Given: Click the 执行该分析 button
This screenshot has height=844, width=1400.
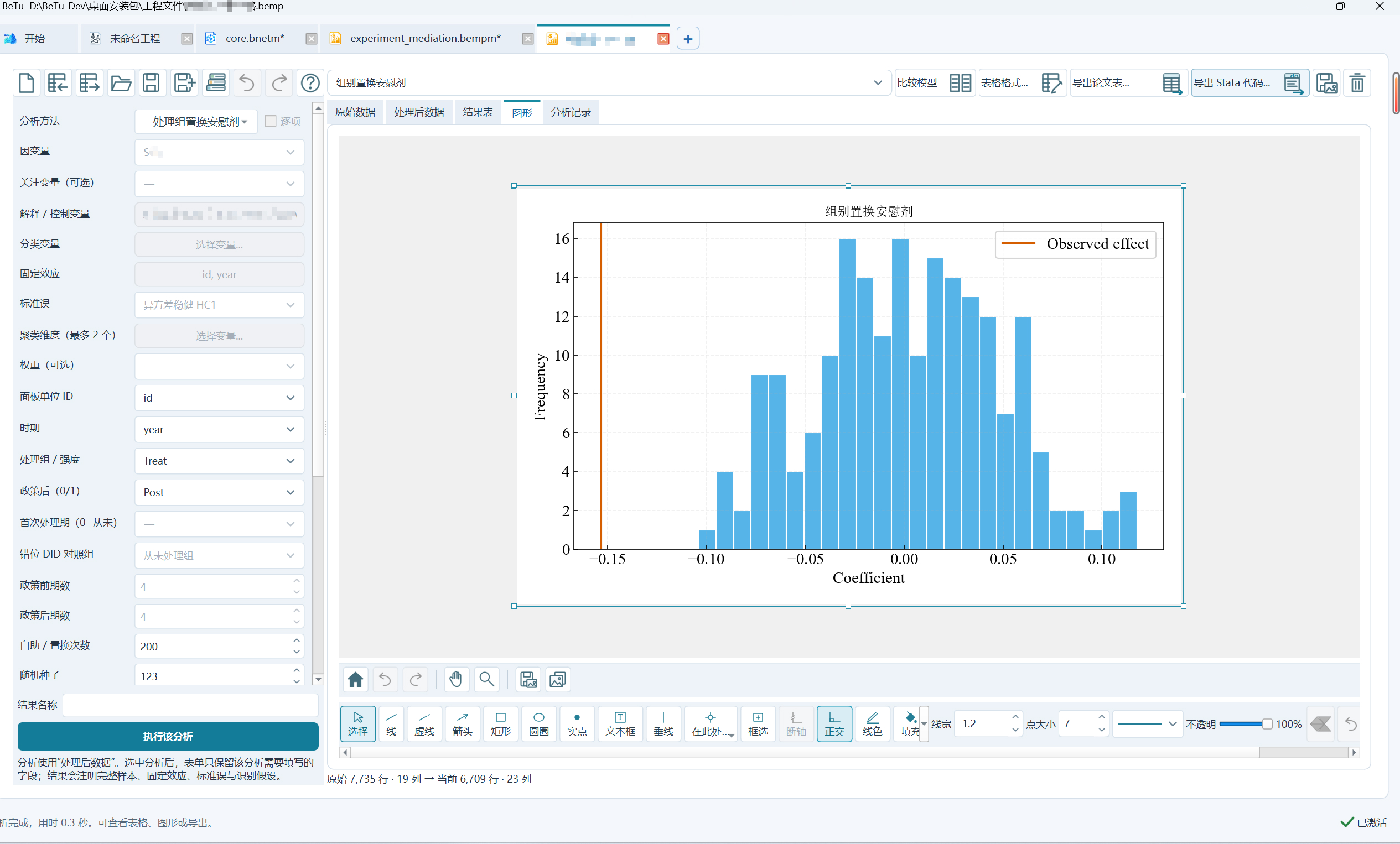Looking at the screenshot, I should pyautogui.click(x=168, y=736).
